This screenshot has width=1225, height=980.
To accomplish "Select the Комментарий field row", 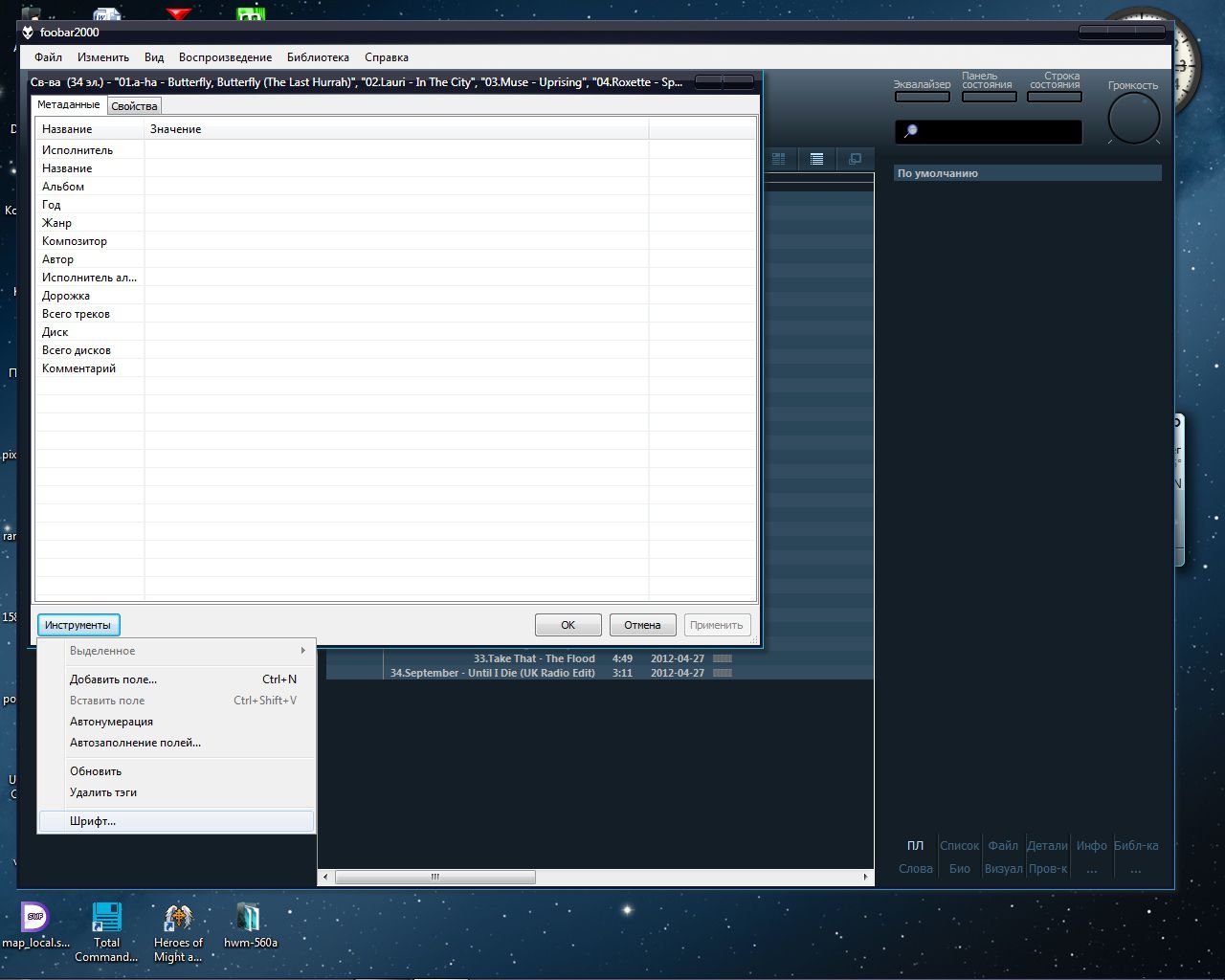I will coord(395,368).
